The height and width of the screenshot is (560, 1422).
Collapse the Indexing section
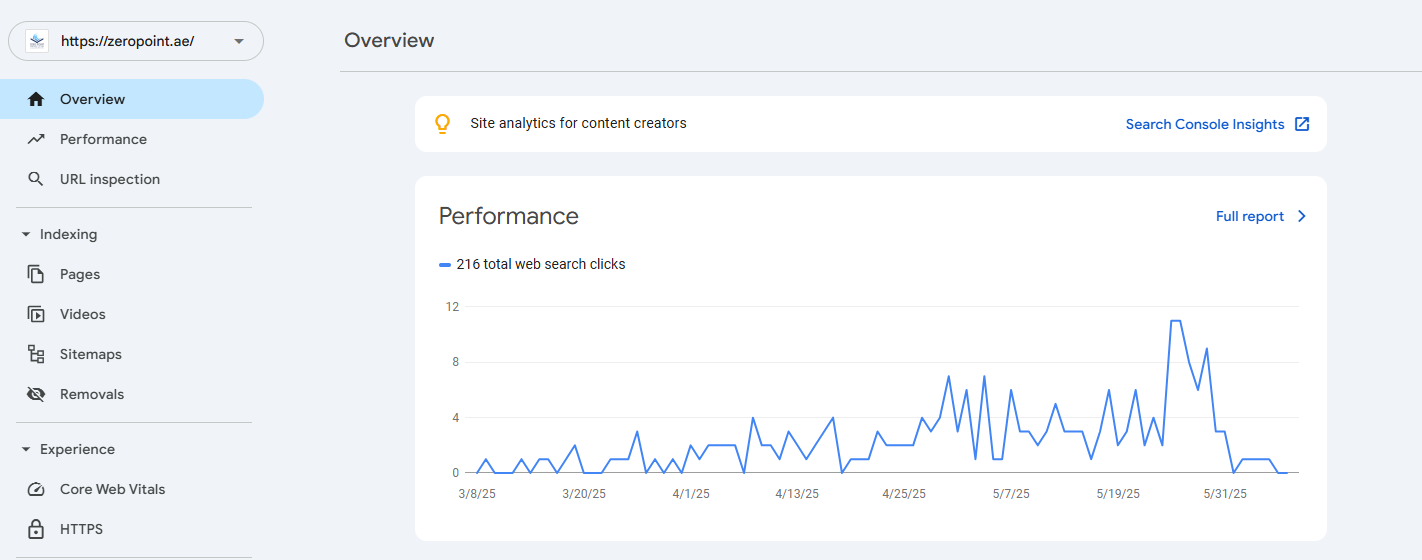point(26,234)
